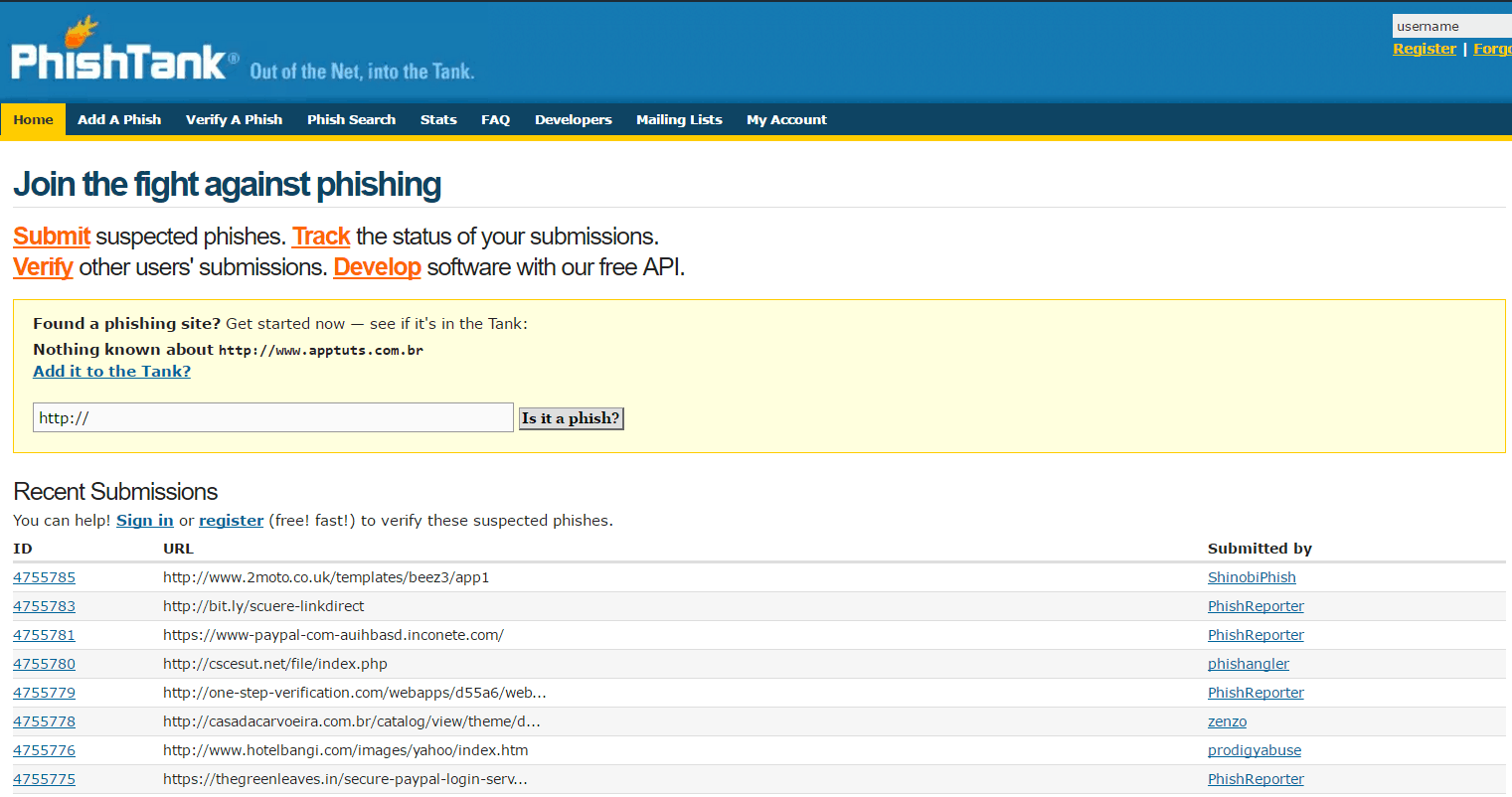
Task: Go to Add A Phish
Action: point(119,119)
